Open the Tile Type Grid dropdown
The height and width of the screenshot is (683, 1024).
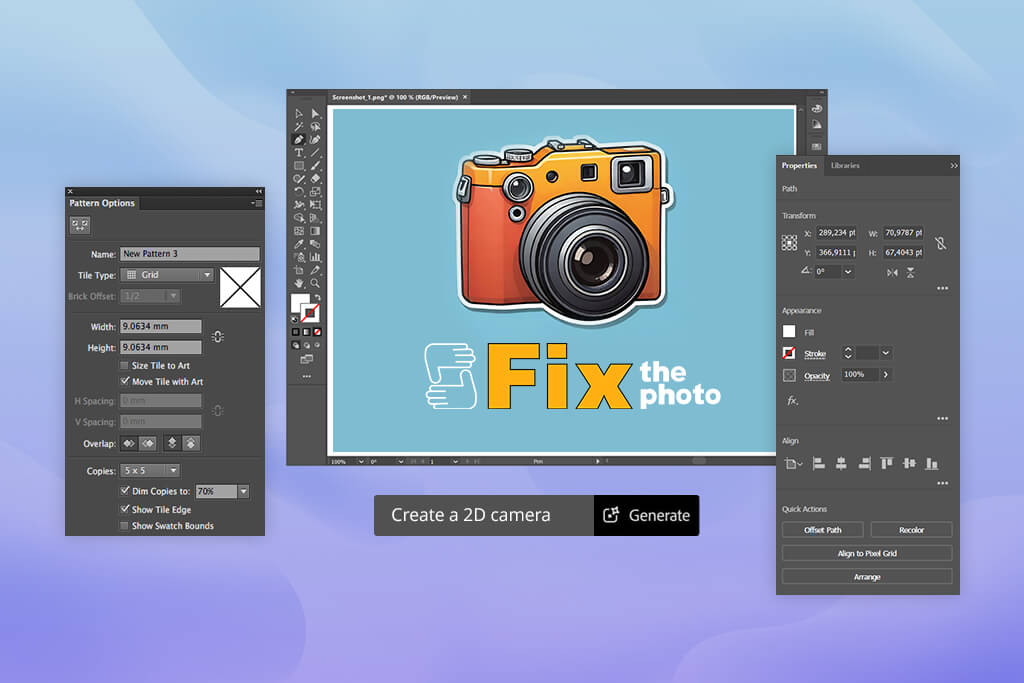pos(167,275)
